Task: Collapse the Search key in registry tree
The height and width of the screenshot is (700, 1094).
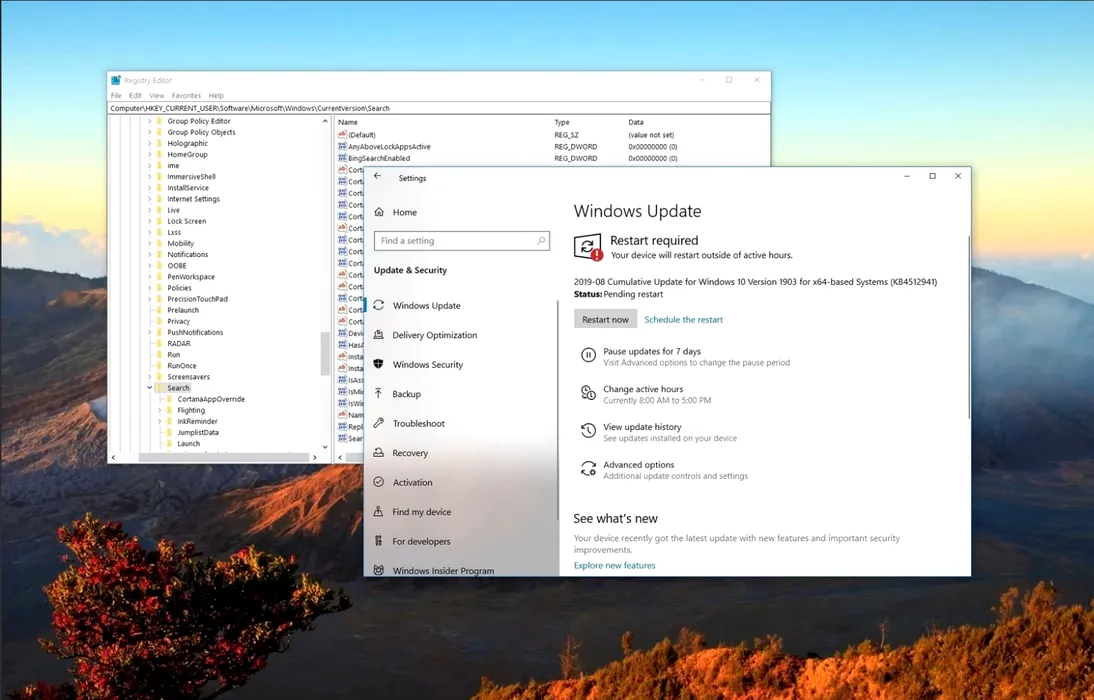Action: (149, 388)
